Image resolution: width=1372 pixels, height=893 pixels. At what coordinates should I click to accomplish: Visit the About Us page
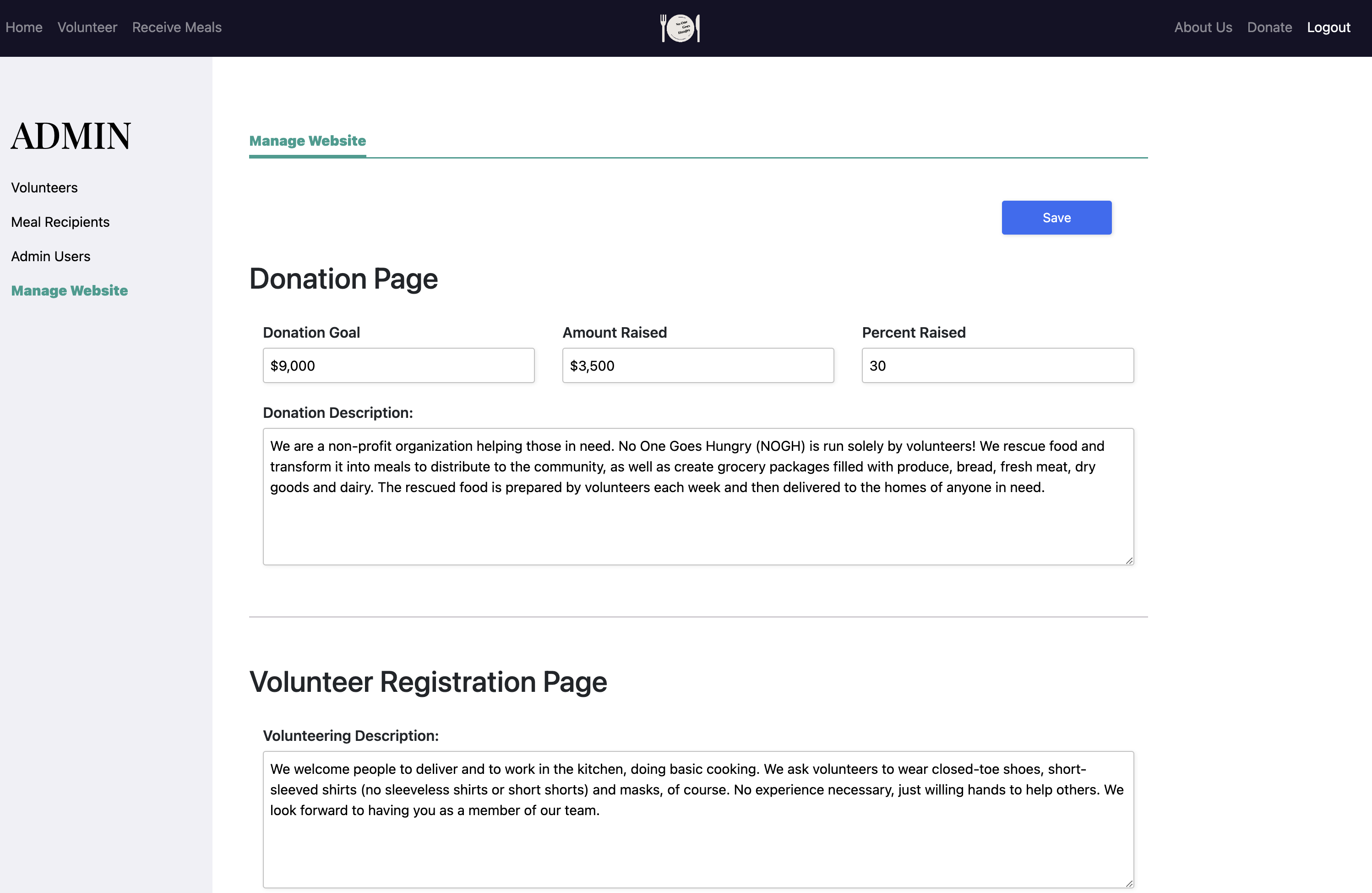(1203, 27)
